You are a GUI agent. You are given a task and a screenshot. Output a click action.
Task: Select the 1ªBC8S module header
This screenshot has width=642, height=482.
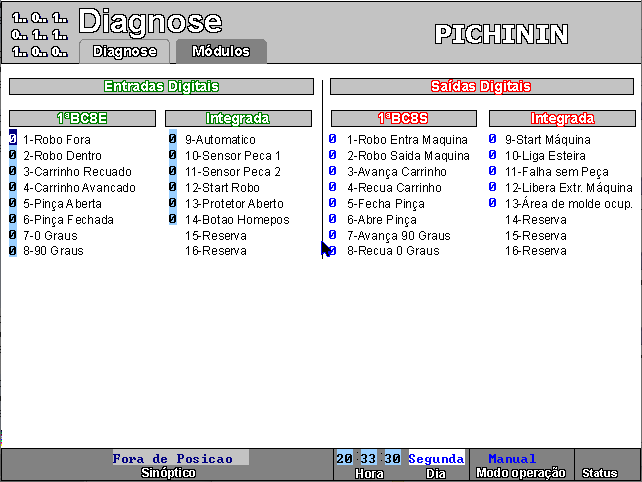[403, 118]
